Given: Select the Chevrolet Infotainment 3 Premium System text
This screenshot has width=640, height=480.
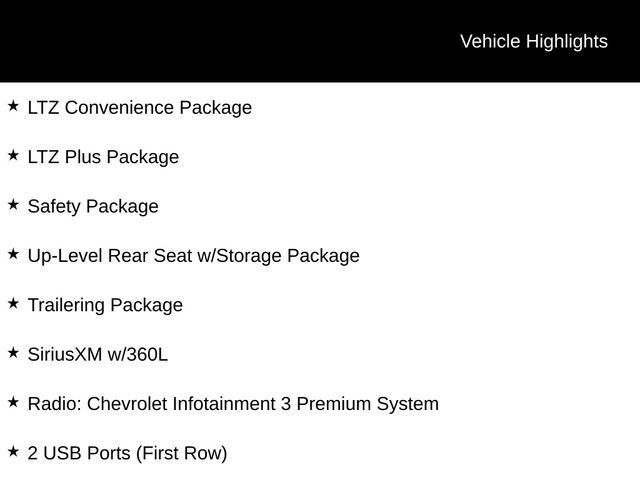Looking at the screenshot, I should click(x=263, y=404).
